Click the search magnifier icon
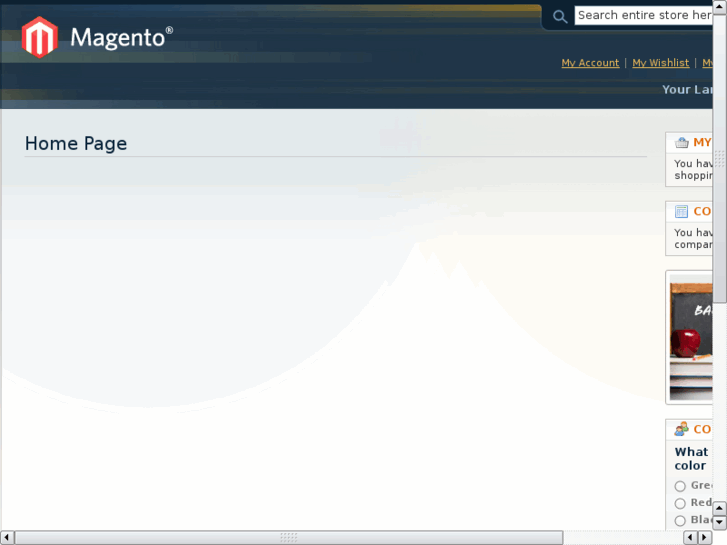The width and height of the screenshot is (727, 545). click(x=560, y=17)
